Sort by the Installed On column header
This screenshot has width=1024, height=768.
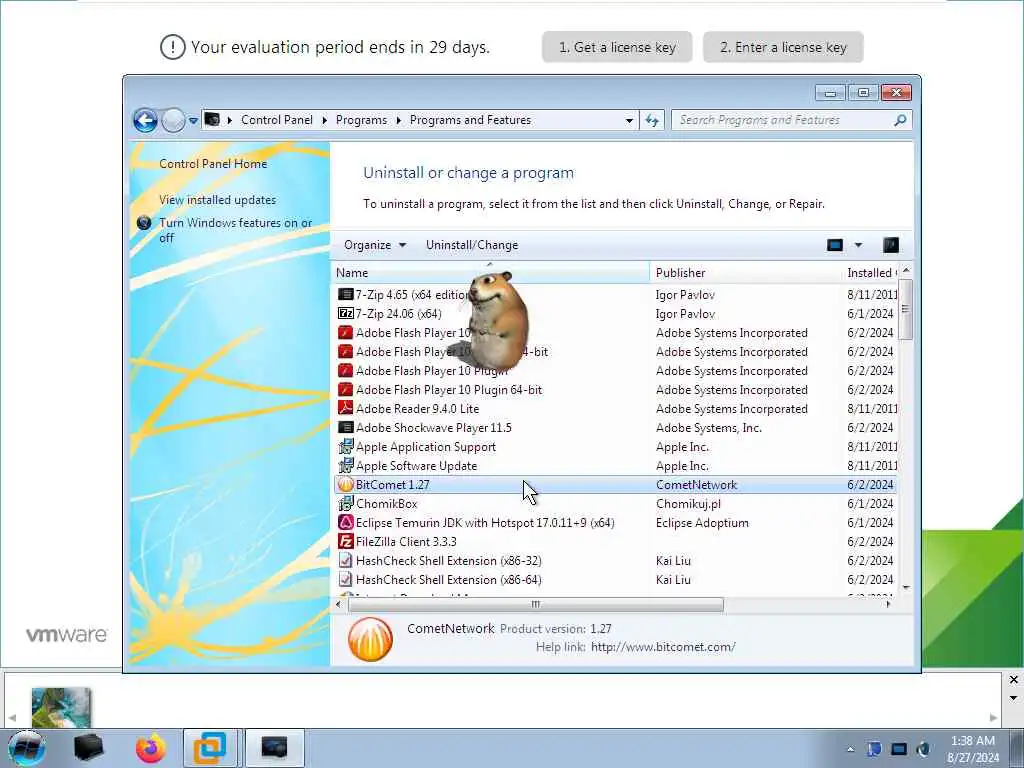coord(870,273)
